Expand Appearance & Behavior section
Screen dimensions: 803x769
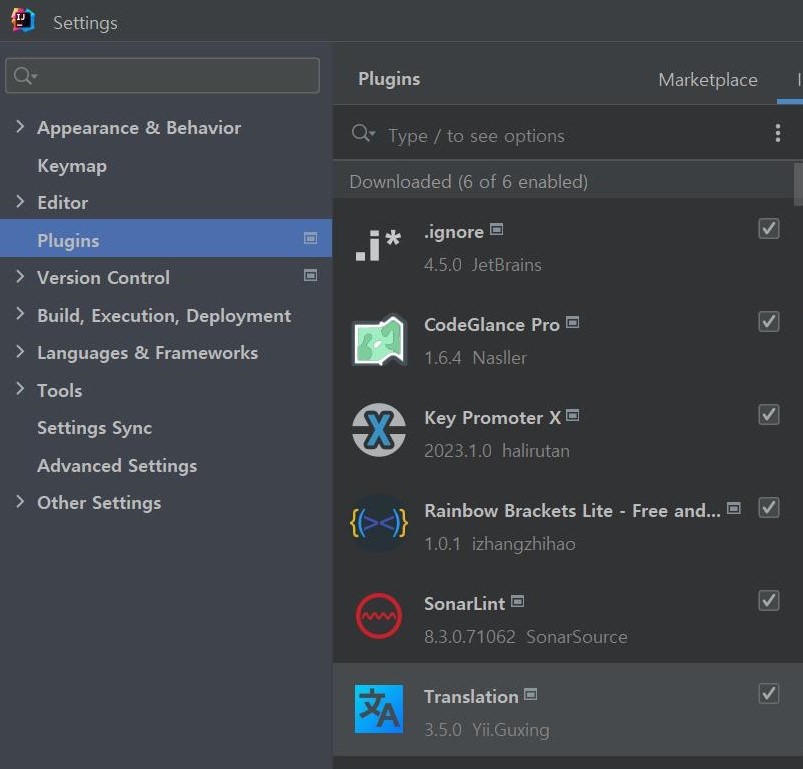(x=19, y=126)
